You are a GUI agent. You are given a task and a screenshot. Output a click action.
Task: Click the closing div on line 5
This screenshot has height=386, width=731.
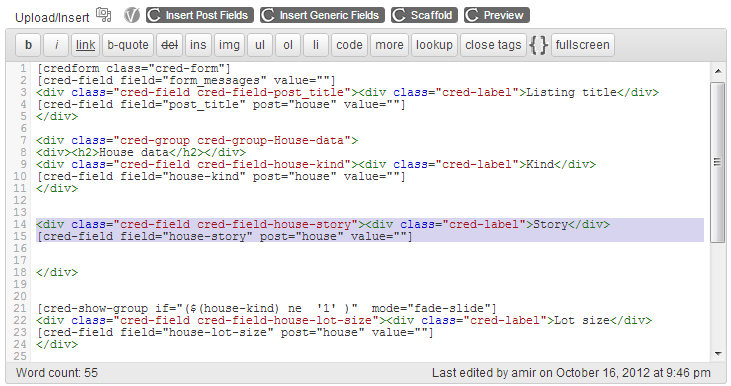tap(57, 117)
